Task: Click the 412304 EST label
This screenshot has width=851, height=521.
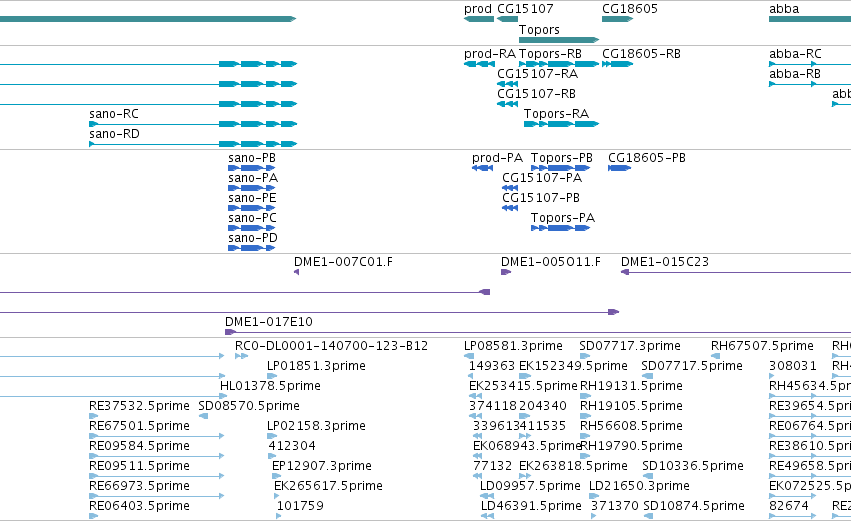Action: (292, 447)
